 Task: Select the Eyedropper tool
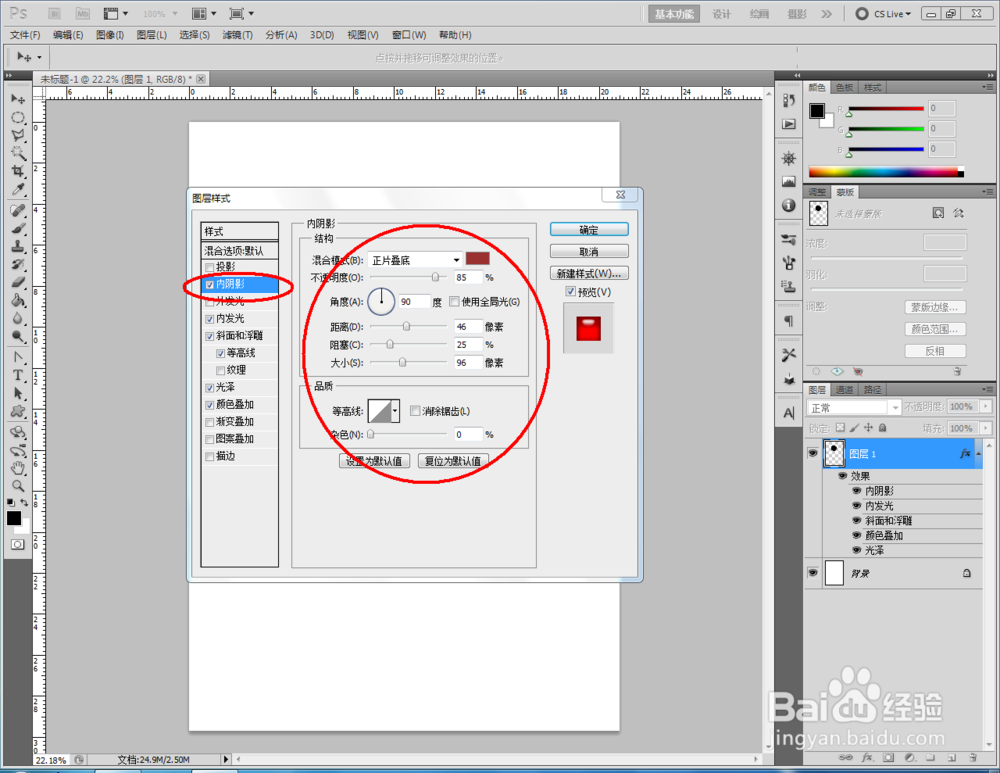[18, 189]
